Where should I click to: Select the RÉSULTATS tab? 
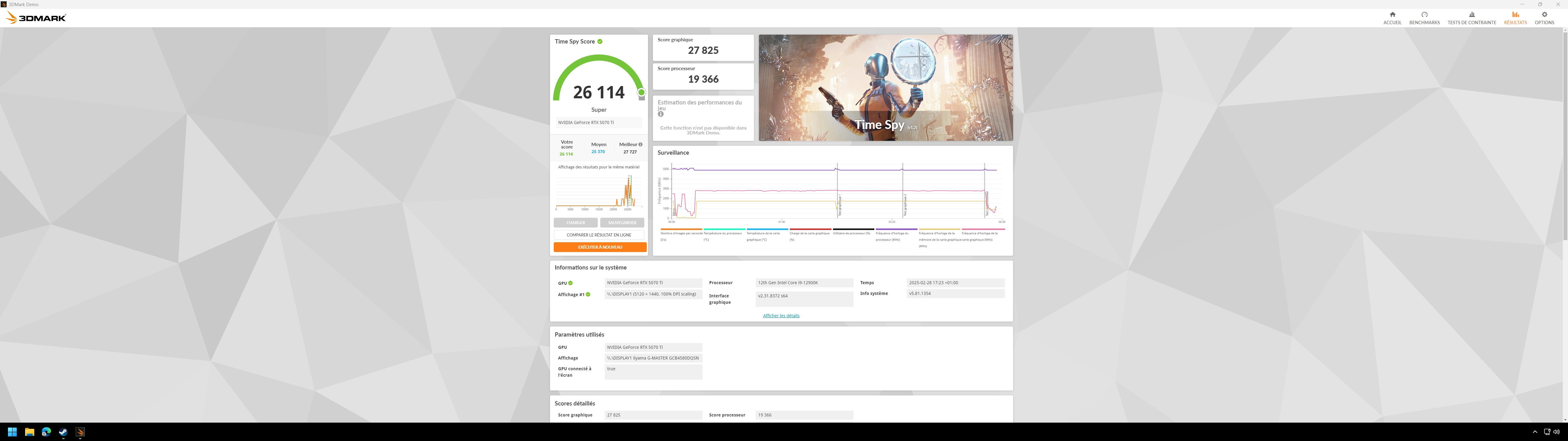pos(1515,18)
